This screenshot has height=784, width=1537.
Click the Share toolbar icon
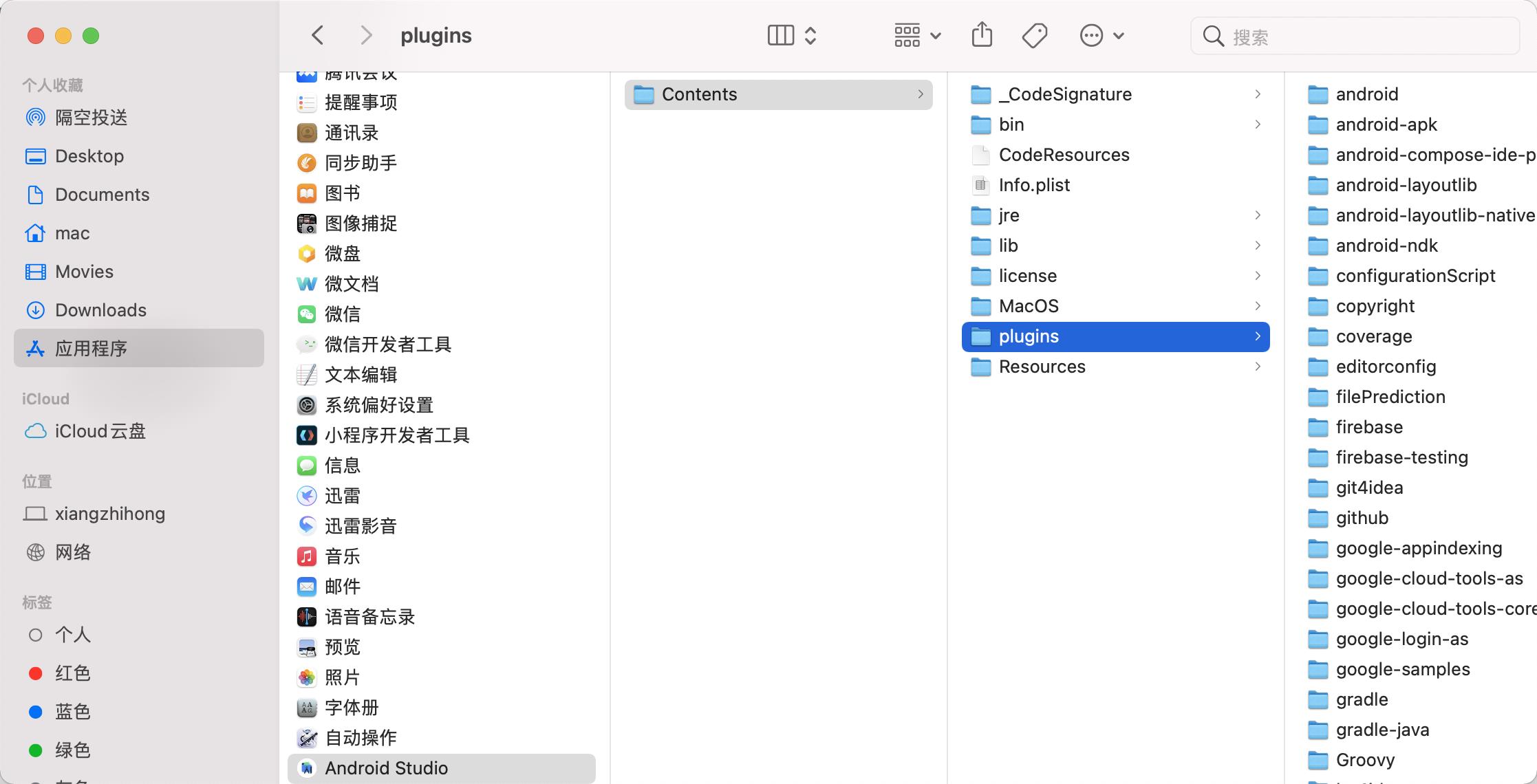click(x=982, y=35)
